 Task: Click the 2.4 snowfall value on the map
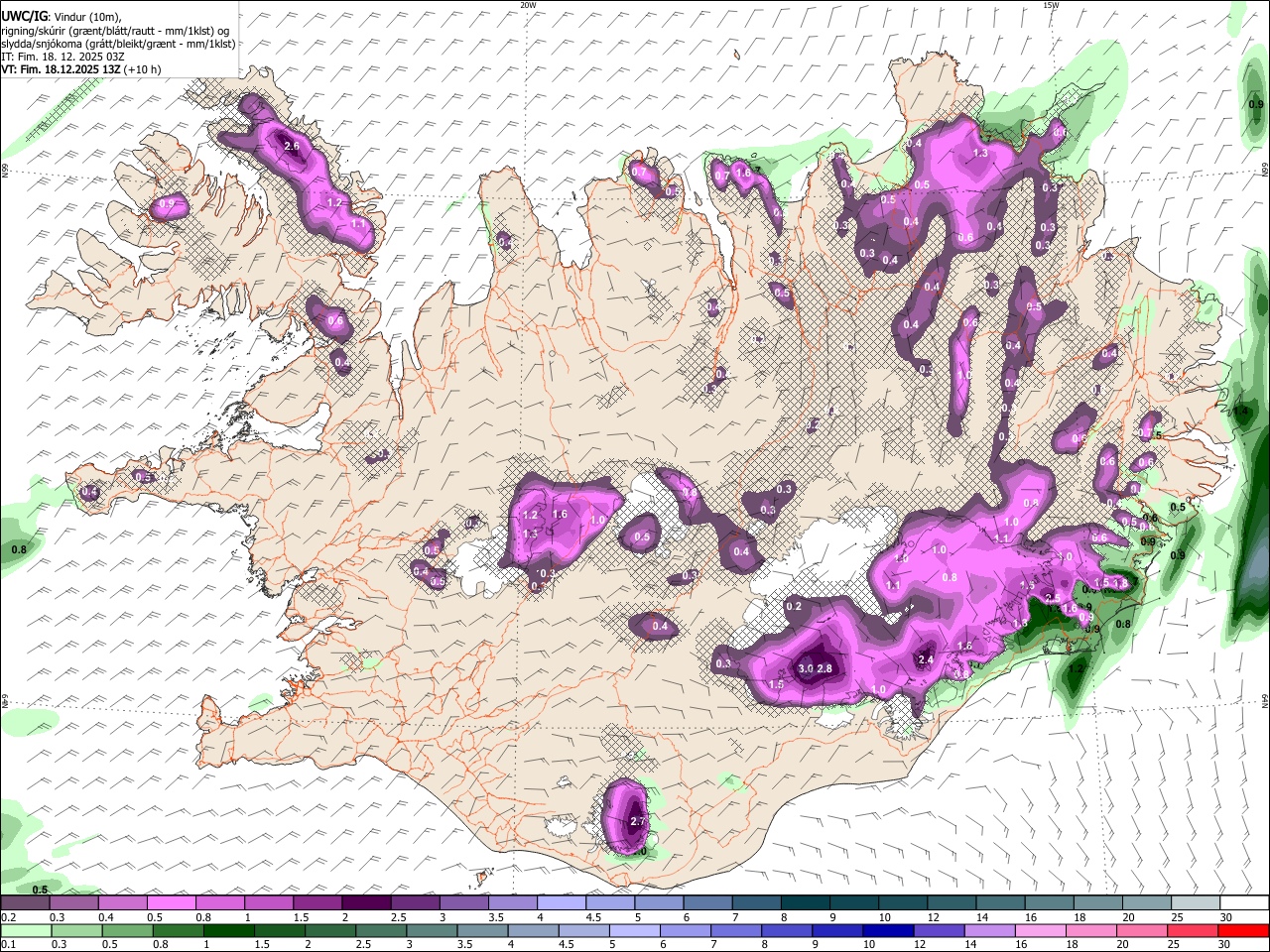point(926,659)
